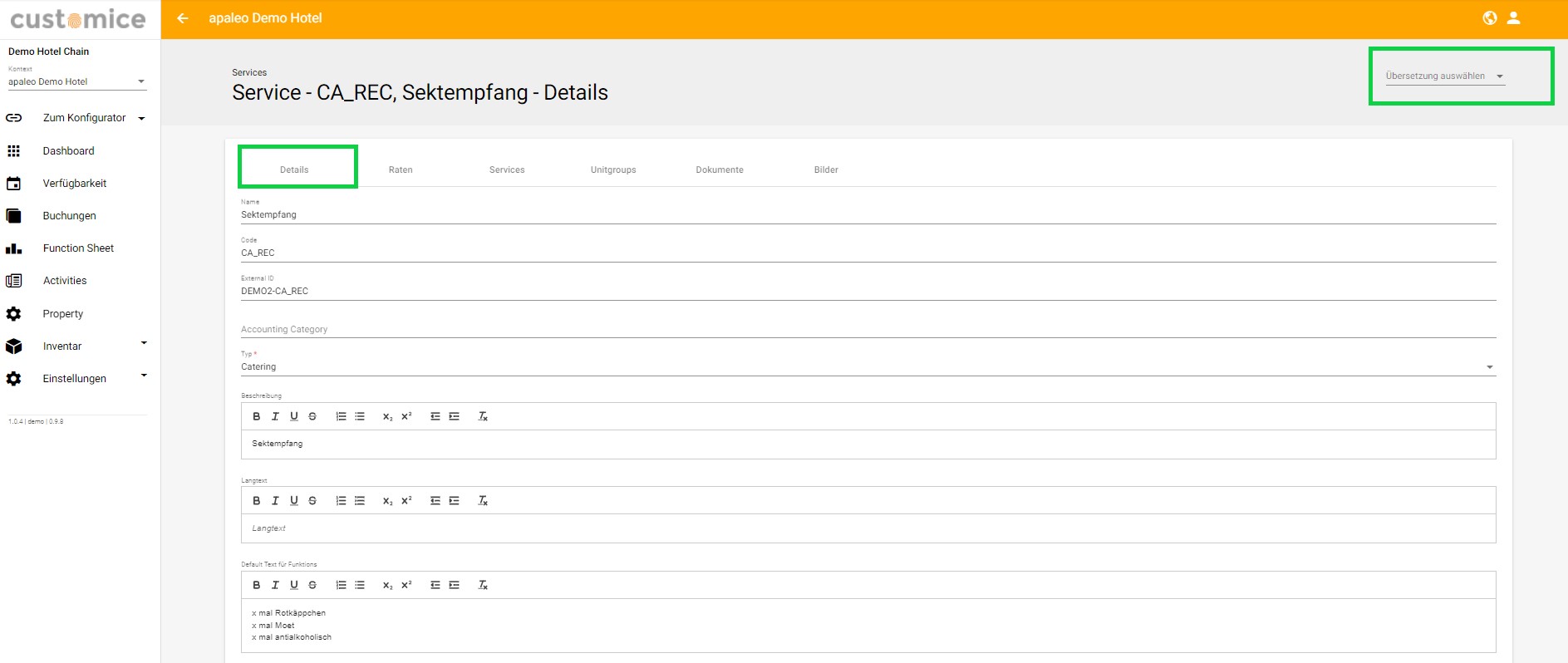This screenshot has width=1568, height=663.
Task: Switch to the Dokumente tab
Action: point(720,169)
